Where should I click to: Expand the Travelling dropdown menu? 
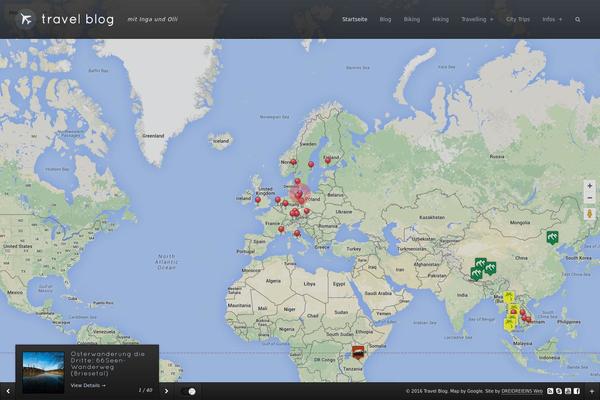coord(477,20)
